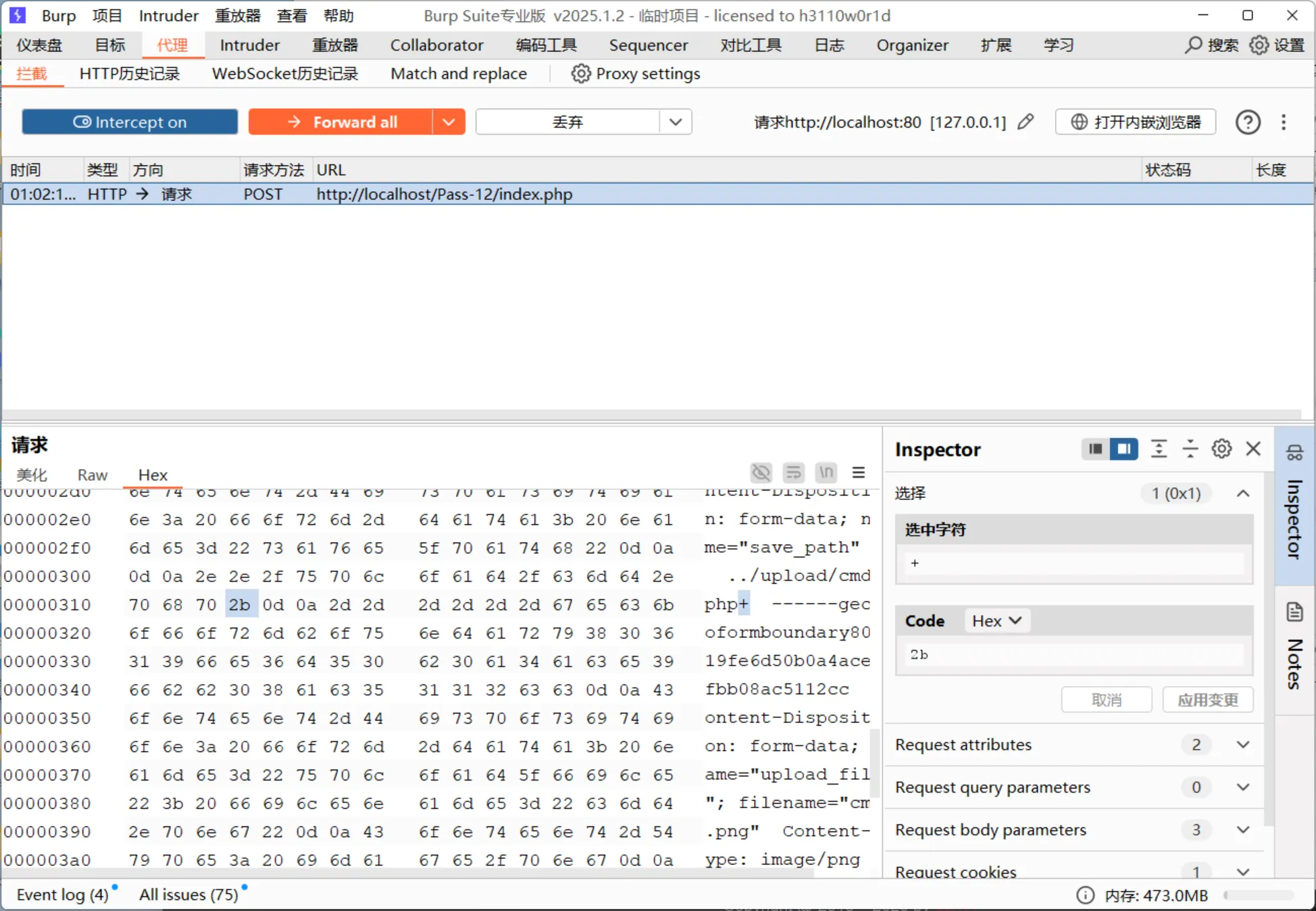Click the 应用变更 button

(x=1207, y=700)
